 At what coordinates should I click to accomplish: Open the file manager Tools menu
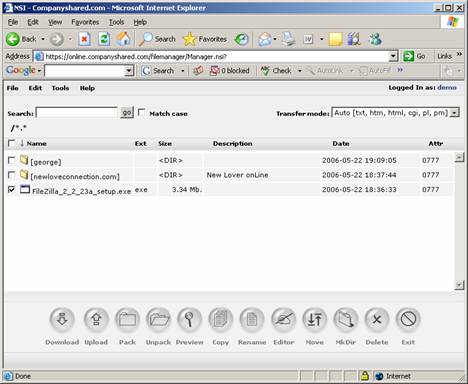click(x=60, y=88)
